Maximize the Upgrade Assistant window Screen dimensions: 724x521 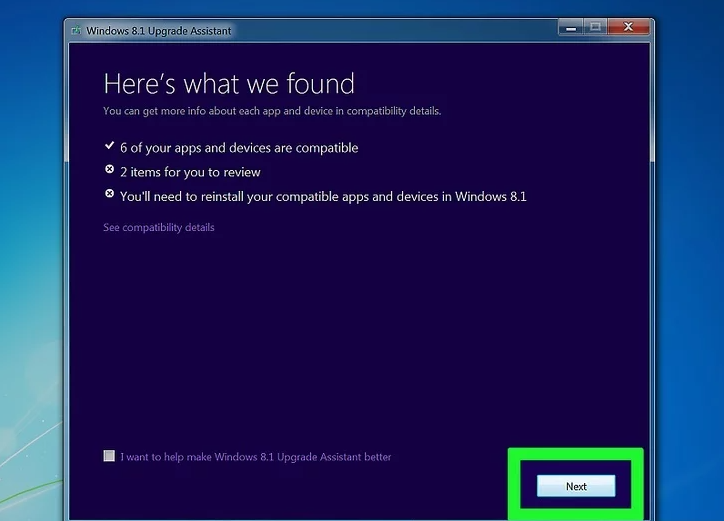pyautogui.click(x=595, y=27)
